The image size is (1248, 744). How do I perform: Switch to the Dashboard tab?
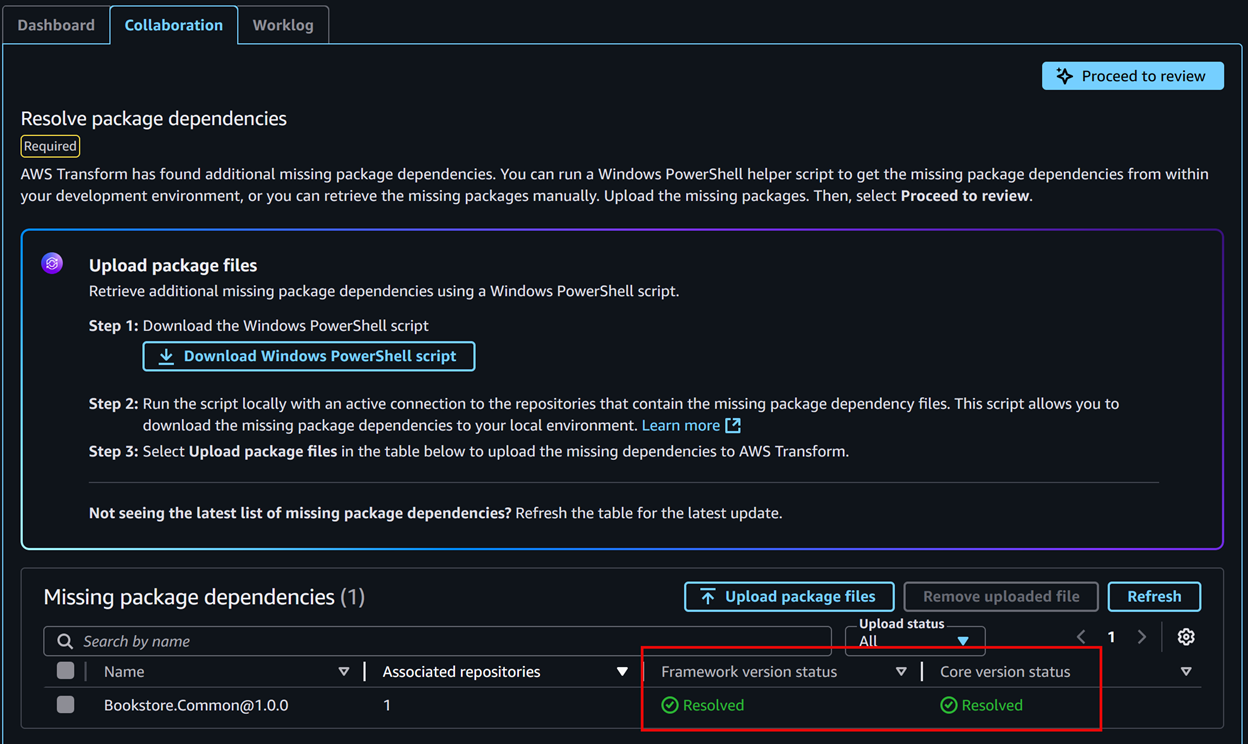(55, 25)
